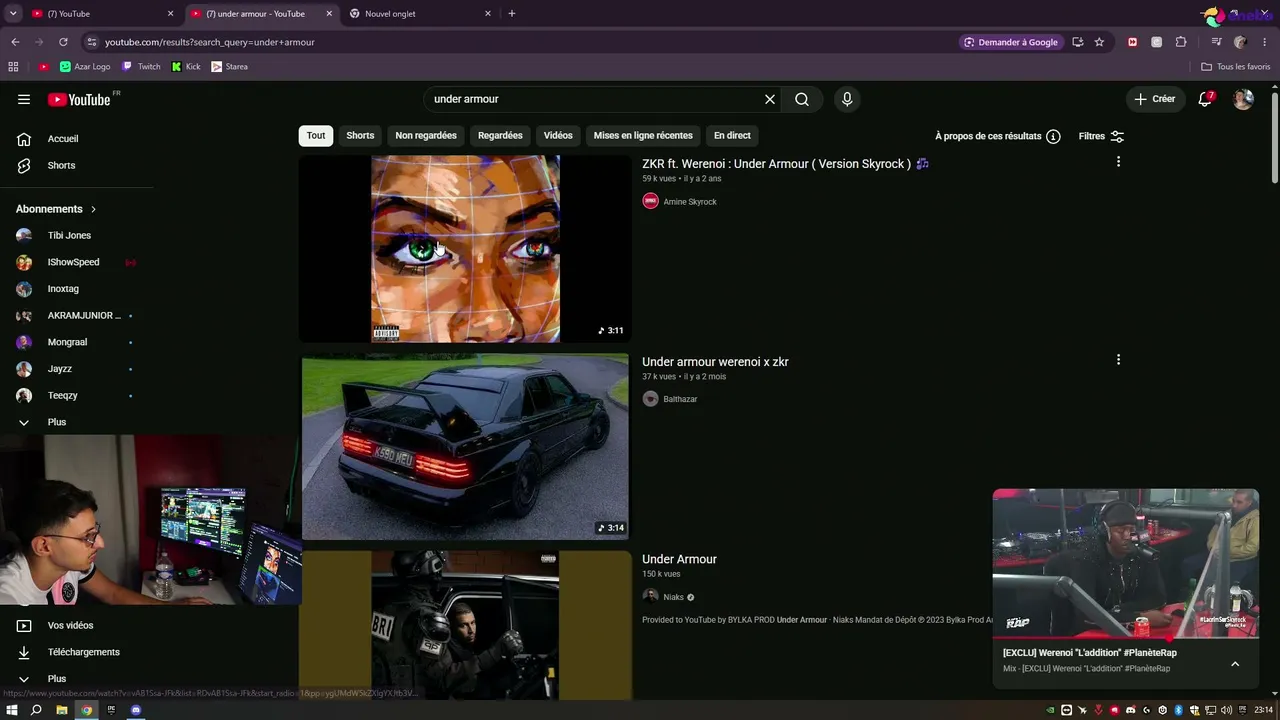Go back in browser history

15,42
